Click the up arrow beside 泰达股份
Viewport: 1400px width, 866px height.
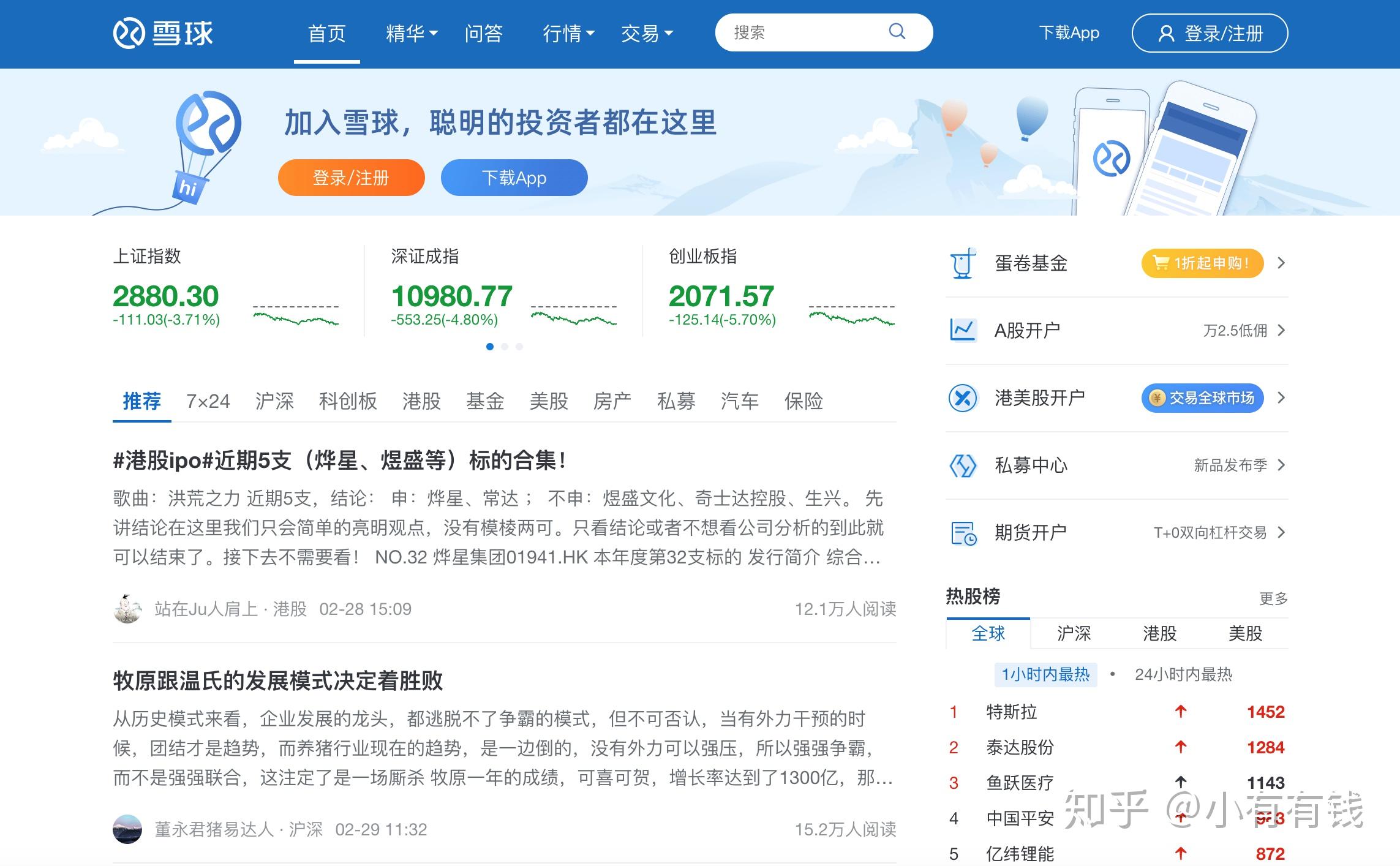[1181, 747]
